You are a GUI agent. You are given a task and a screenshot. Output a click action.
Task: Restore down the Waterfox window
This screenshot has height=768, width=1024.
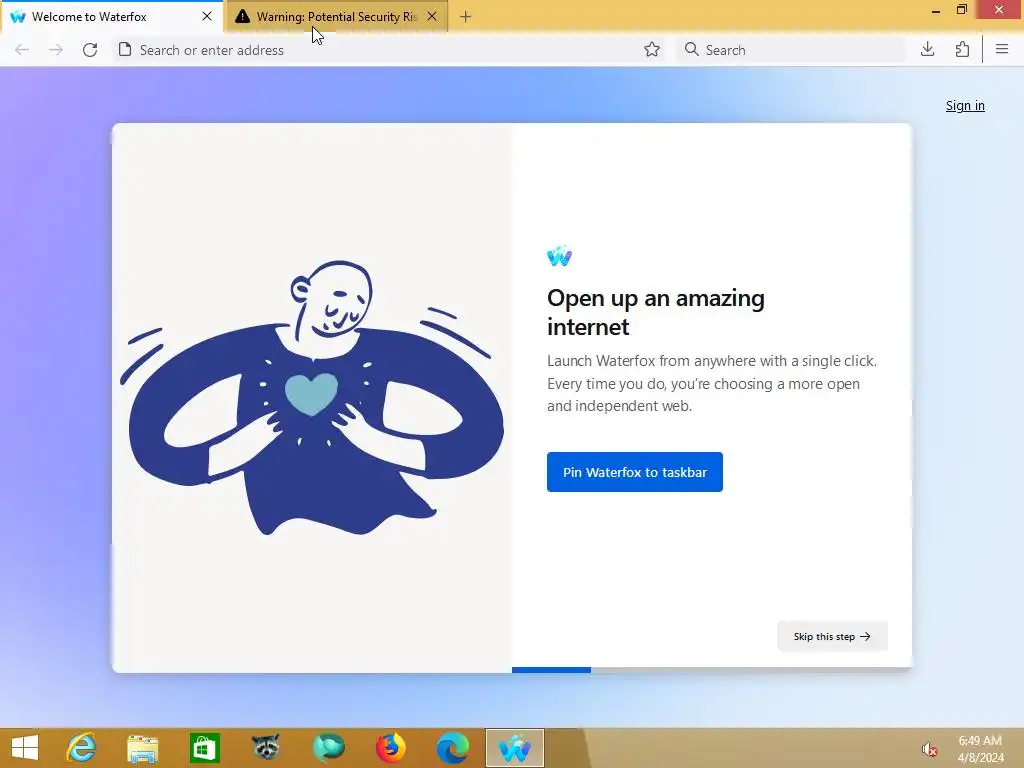pyautogui.click(x=962, y=10)
